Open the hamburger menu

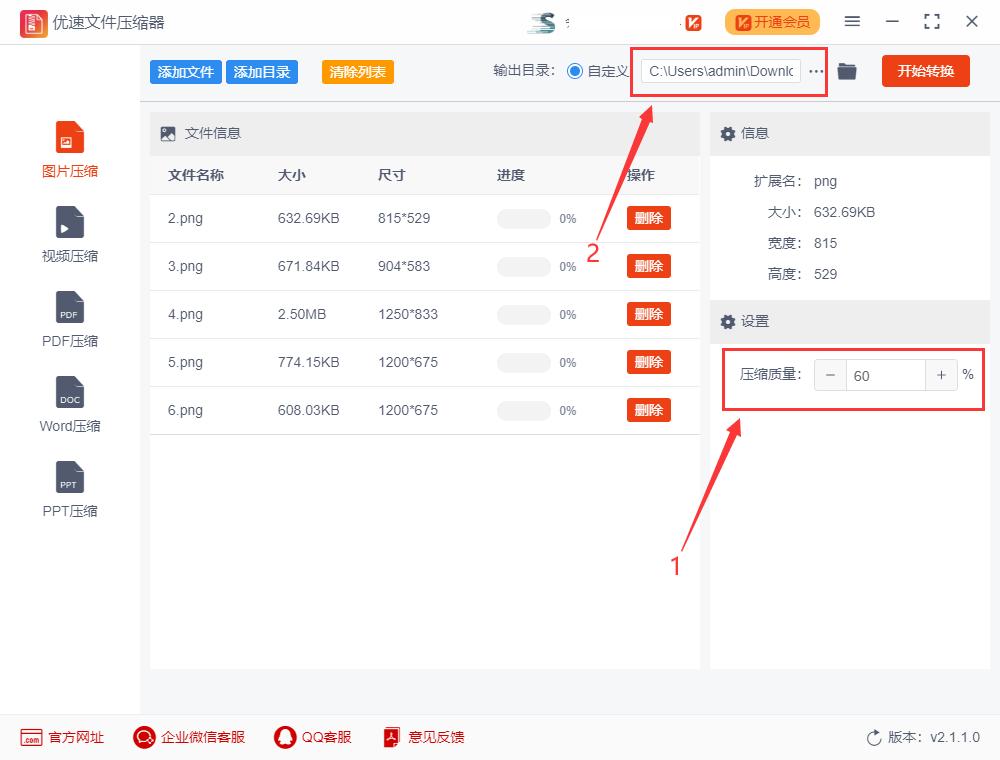(x=852, y=21)
